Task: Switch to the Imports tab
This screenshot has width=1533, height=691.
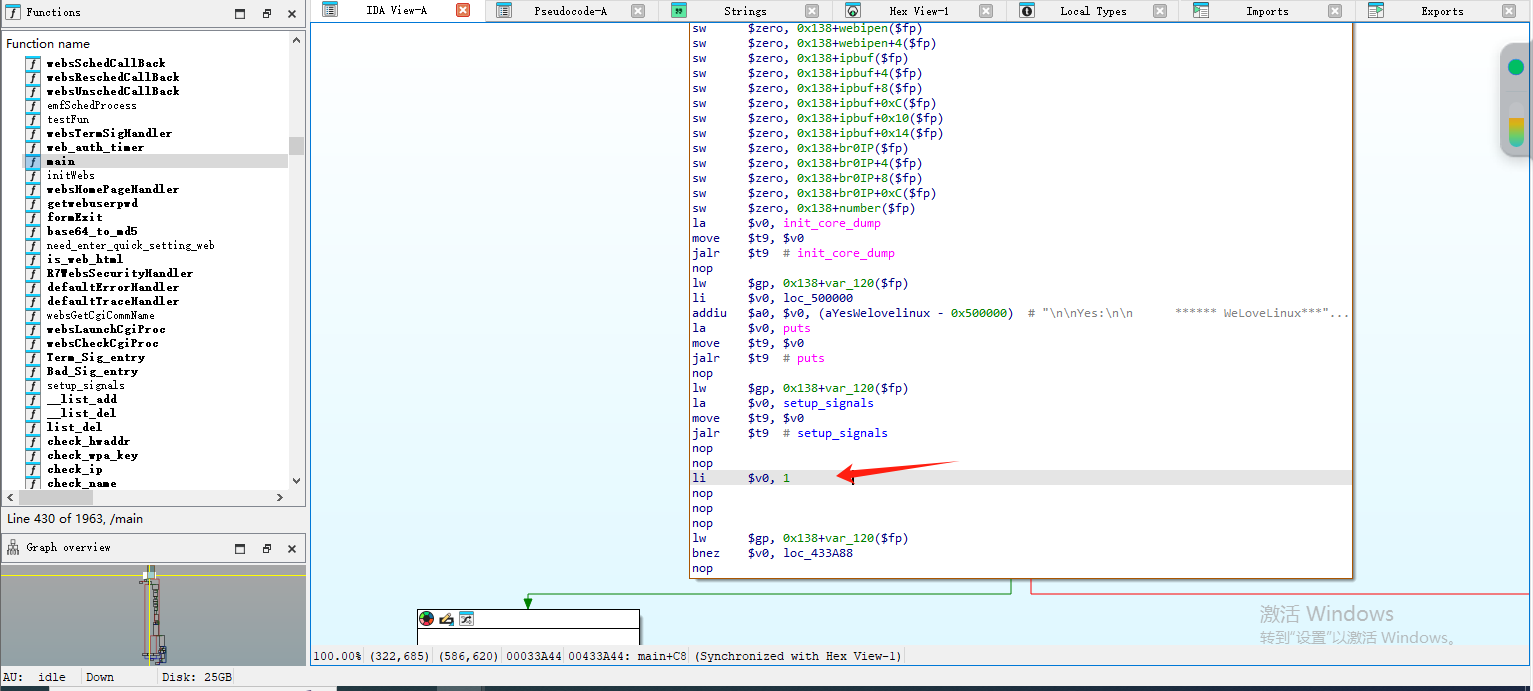Action: (x=1267, y=11)
